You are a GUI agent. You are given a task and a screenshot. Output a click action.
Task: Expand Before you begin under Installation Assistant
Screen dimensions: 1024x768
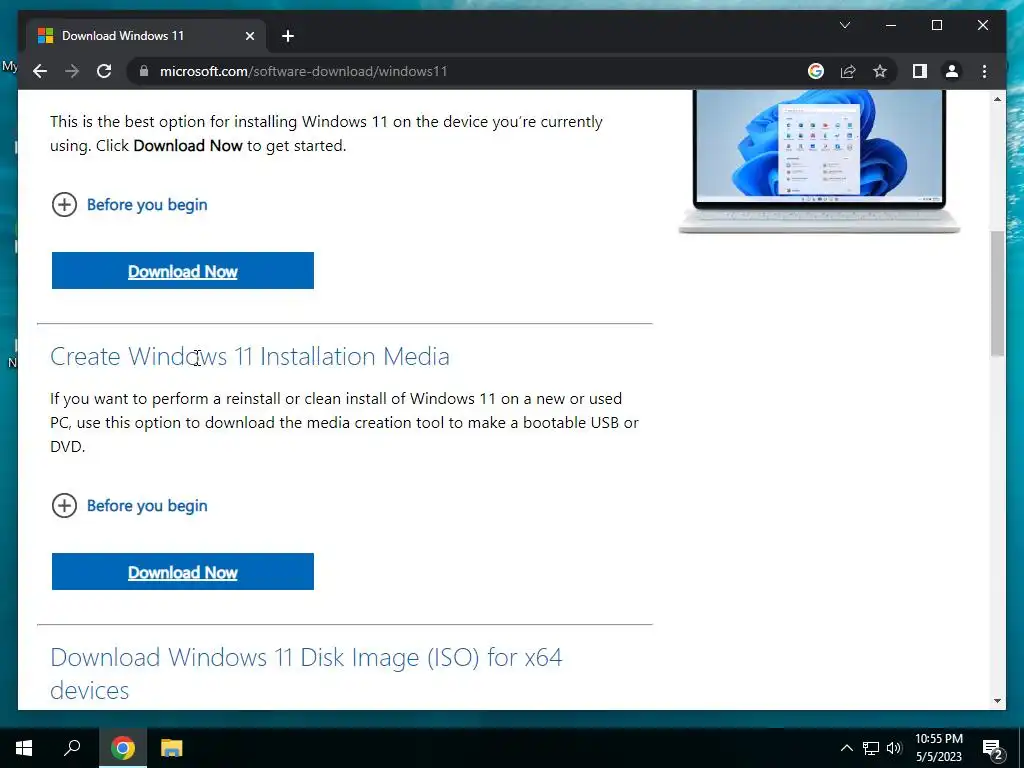click(x=129, y=204)
